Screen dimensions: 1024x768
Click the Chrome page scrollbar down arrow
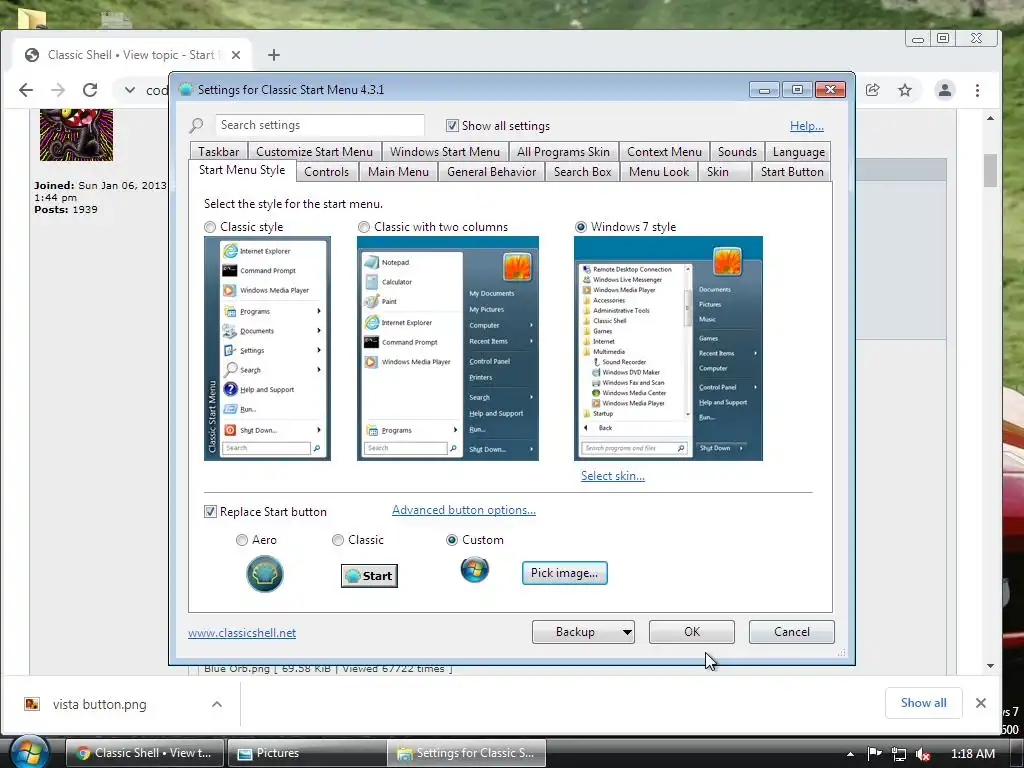coord(991,666)
